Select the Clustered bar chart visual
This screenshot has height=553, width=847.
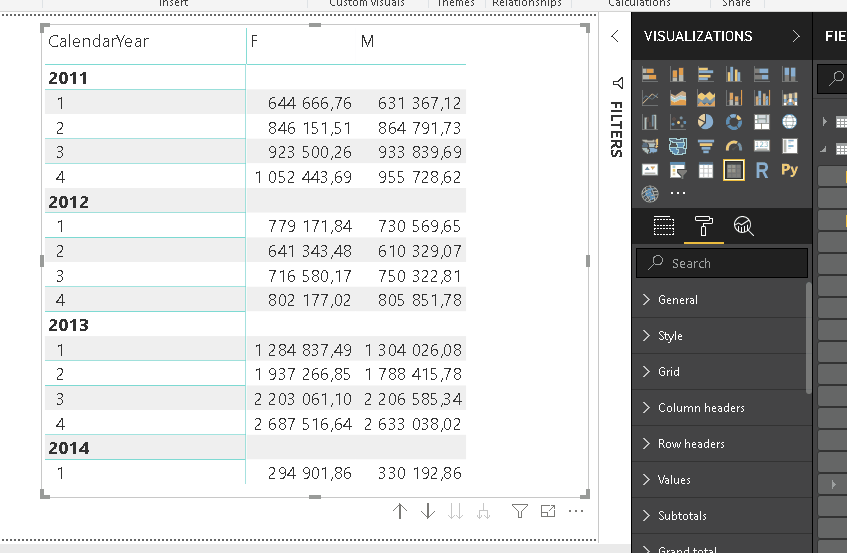705,74
